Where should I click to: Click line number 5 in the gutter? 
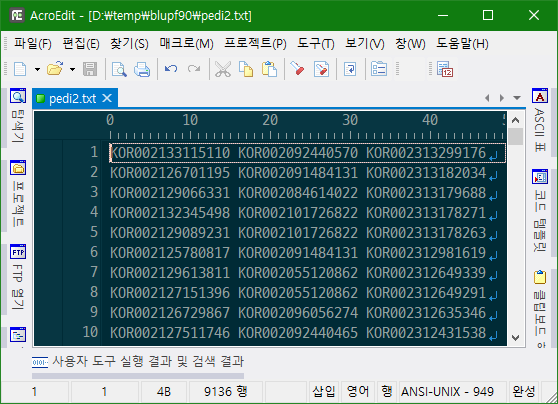[x=94, y=232]
